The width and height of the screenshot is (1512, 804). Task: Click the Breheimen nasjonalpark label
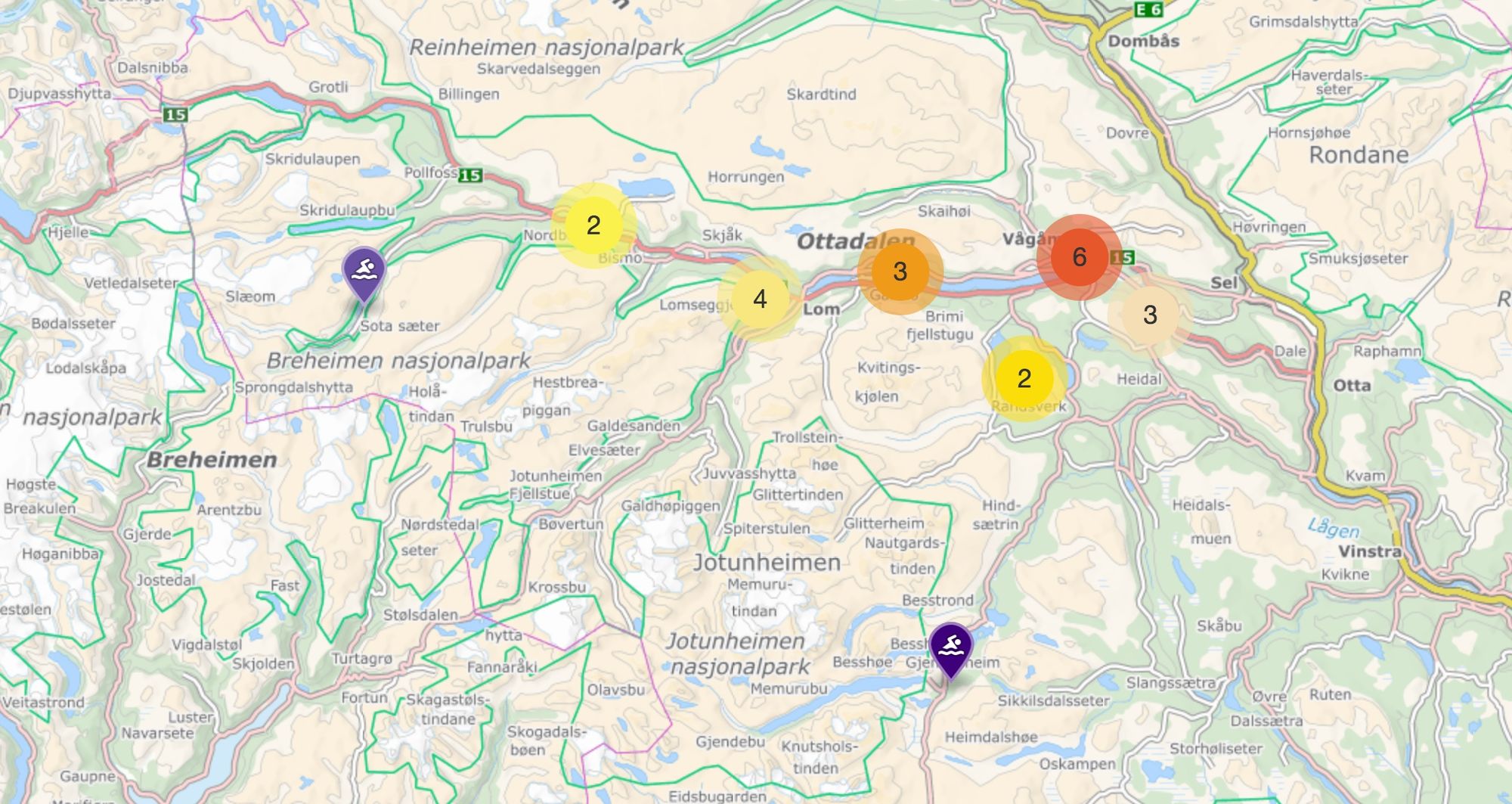398,361
